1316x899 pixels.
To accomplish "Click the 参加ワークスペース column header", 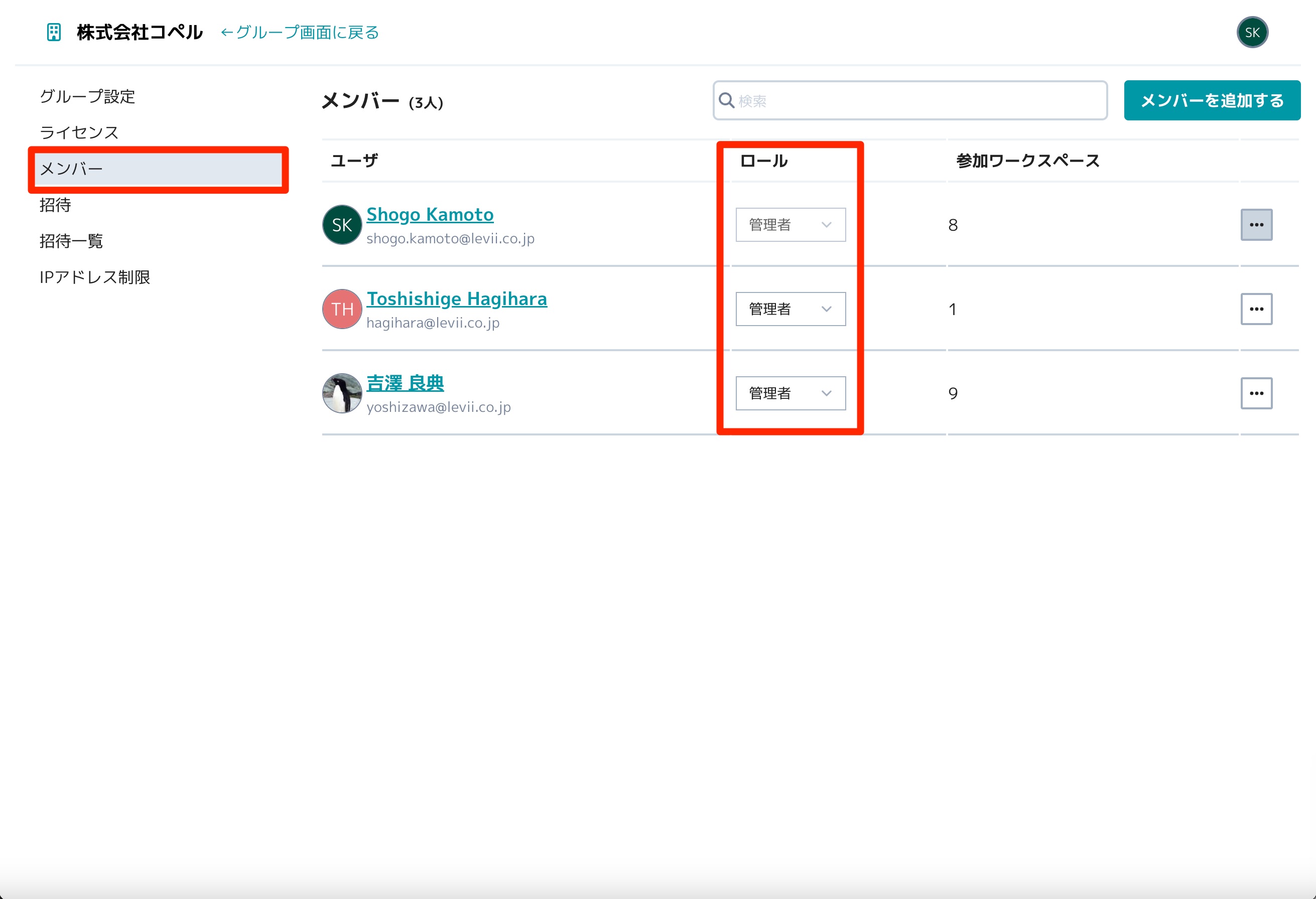I will click(1028, 161).
